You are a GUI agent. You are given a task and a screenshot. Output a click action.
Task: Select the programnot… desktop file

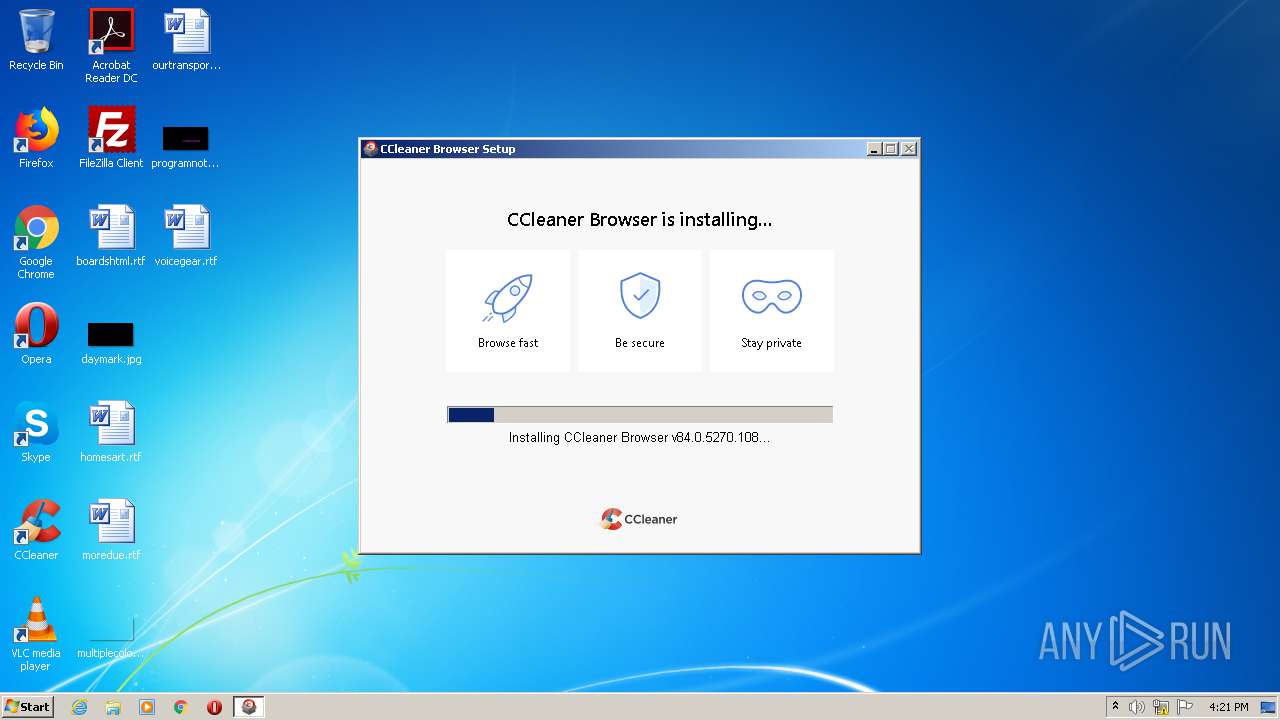coord(186,147)
